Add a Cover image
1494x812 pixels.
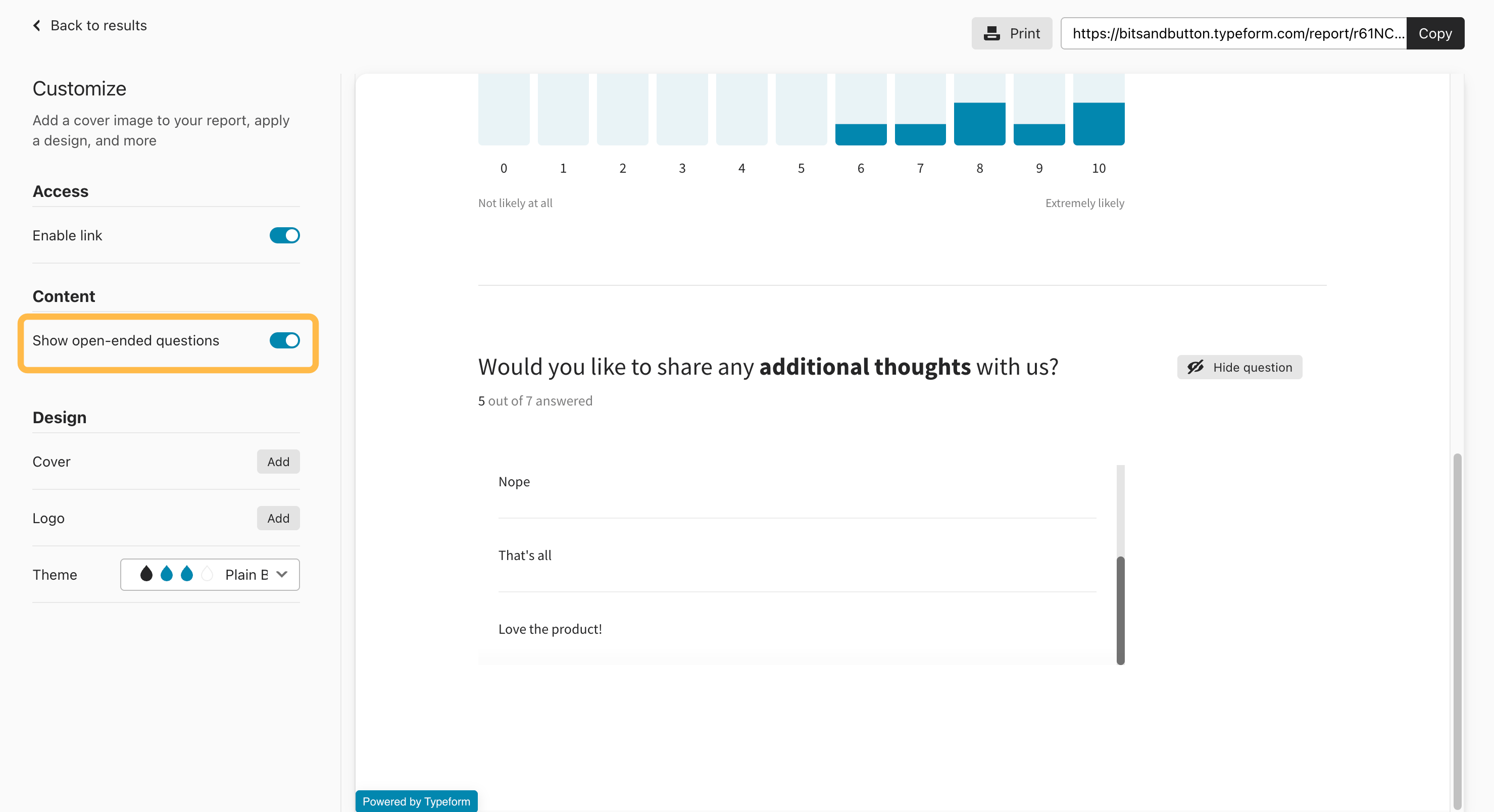[278, 462]
